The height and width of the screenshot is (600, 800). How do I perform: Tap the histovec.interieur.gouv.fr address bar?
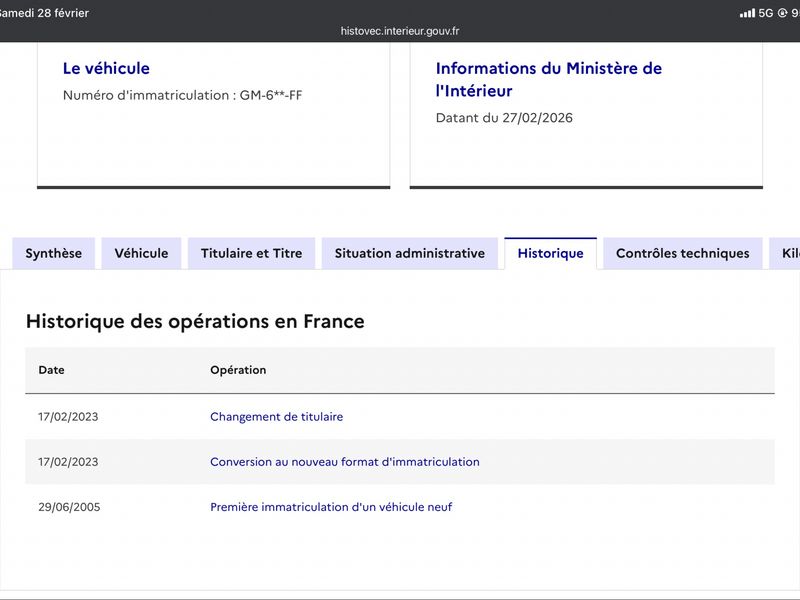tap(400, 31)
